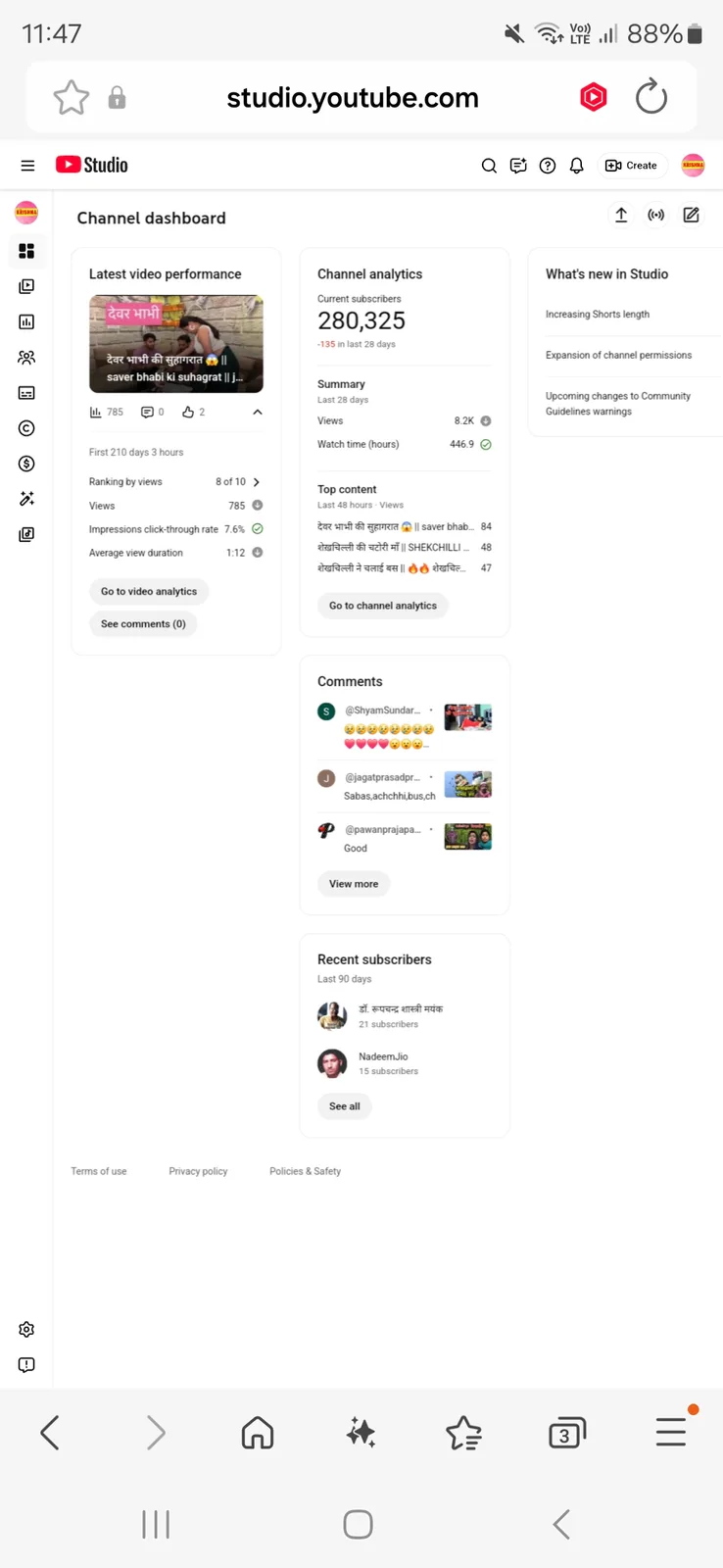
Task: Collapse the latest video stats chevron
Action: click(258, 413)
